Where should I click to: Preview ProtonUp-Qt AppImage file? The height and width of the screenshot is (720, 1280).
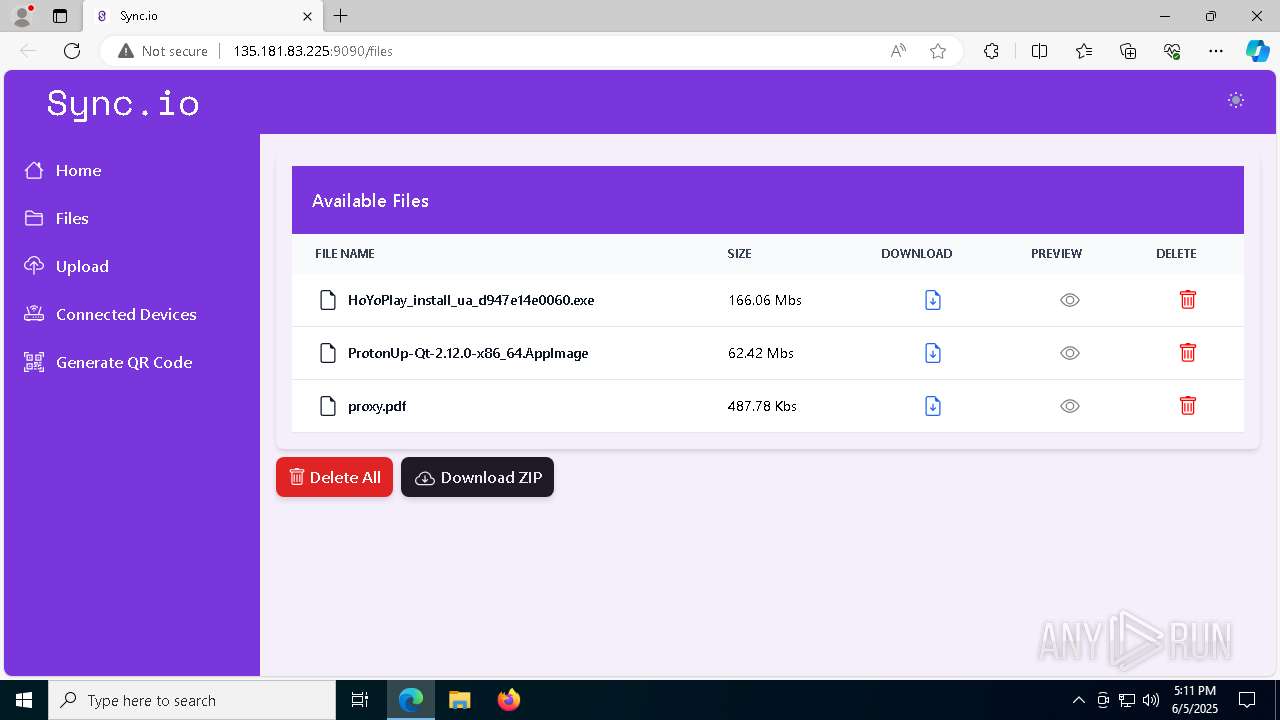tap(1070, 353)
